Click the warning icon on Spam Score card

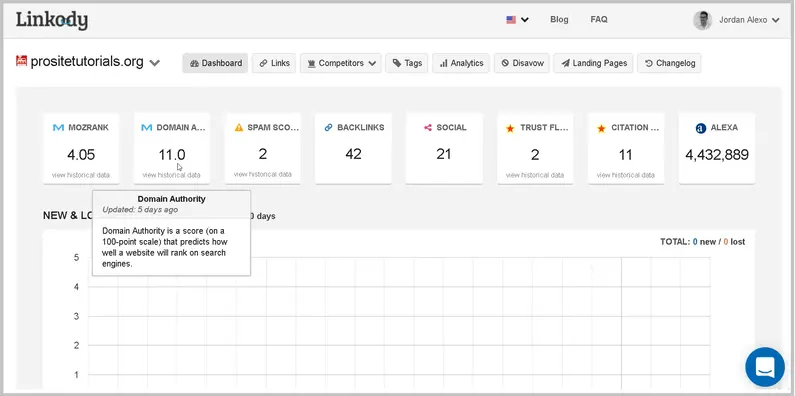click(x=239, y=128)
